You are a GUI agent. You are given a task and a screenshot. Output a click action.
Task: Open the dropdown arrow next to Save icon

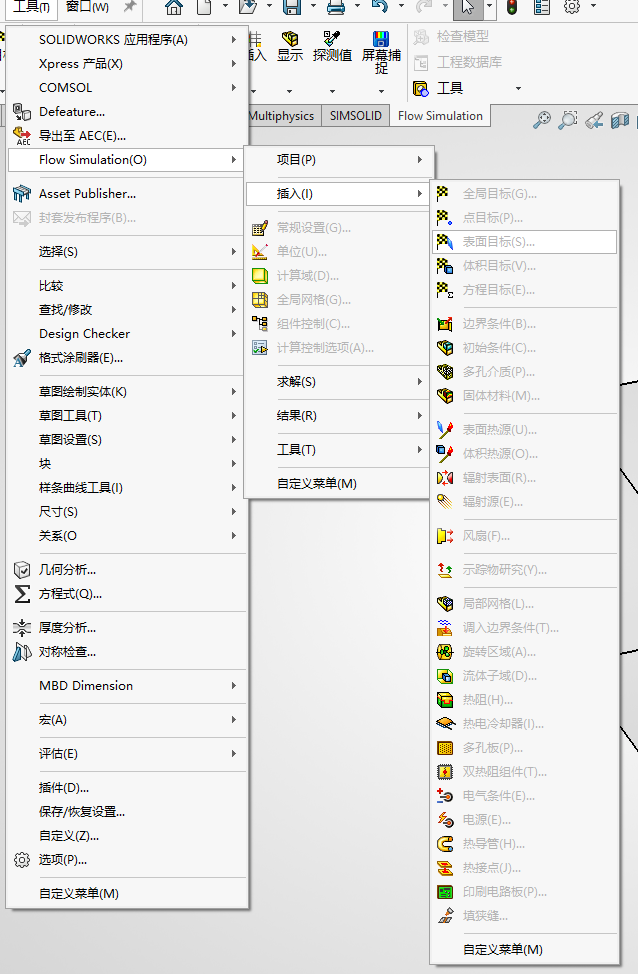point(312,6)
